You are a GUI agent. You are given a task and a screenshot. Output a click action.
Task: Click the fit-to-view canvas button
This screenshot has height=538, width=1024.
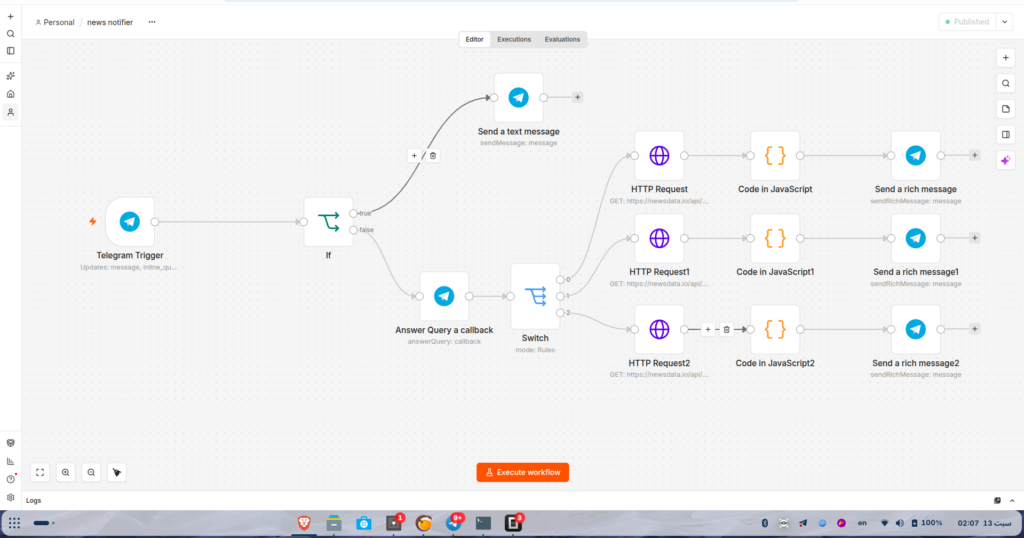click(x=40, y=472)
